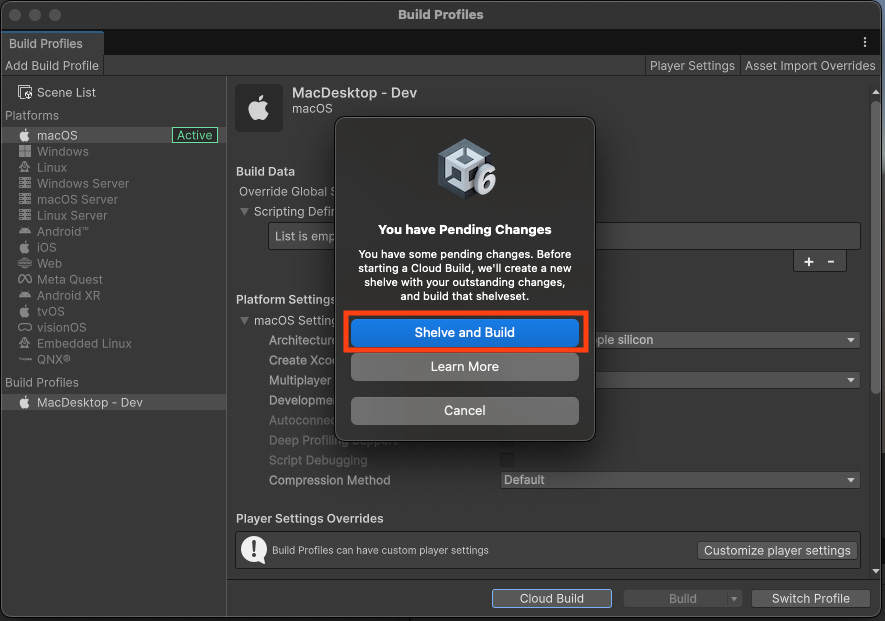The image size is (885, 621).
Task: Remove a scripting define with minus button
Action: click(831, 261)
